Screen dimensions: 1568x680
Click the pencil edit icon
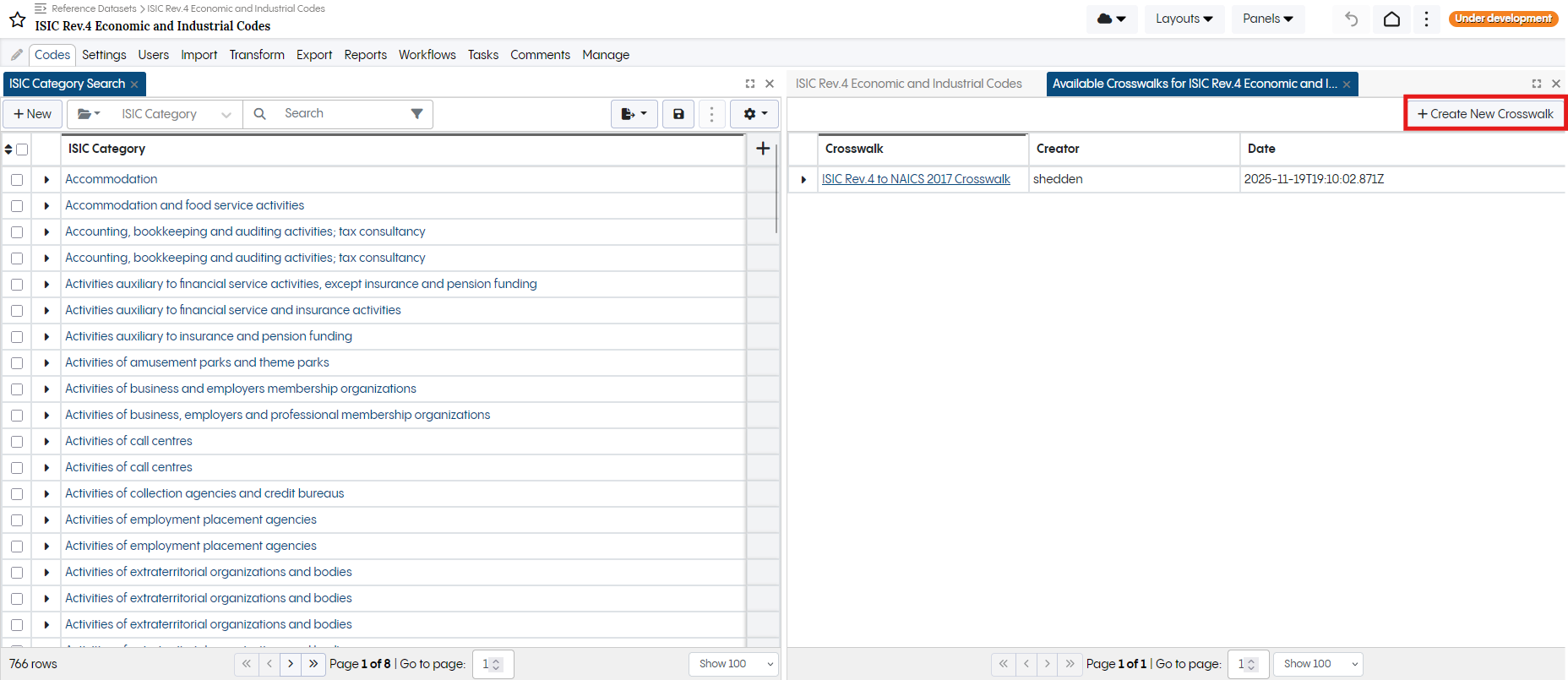tap(16, 55)
